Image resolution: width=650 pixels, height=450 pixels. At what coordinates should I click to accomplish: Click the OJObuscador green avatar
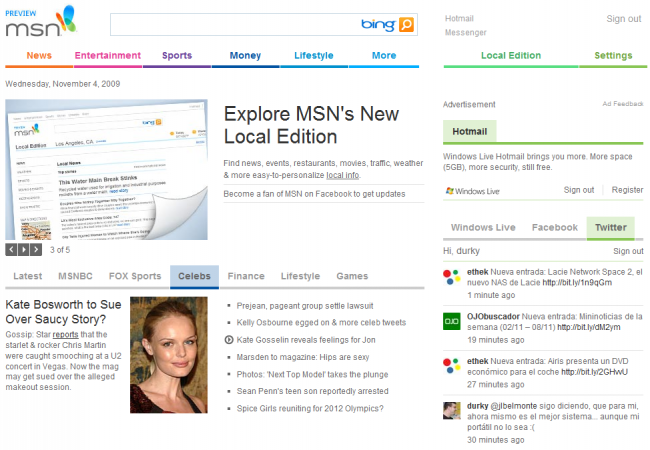point(451,321)
